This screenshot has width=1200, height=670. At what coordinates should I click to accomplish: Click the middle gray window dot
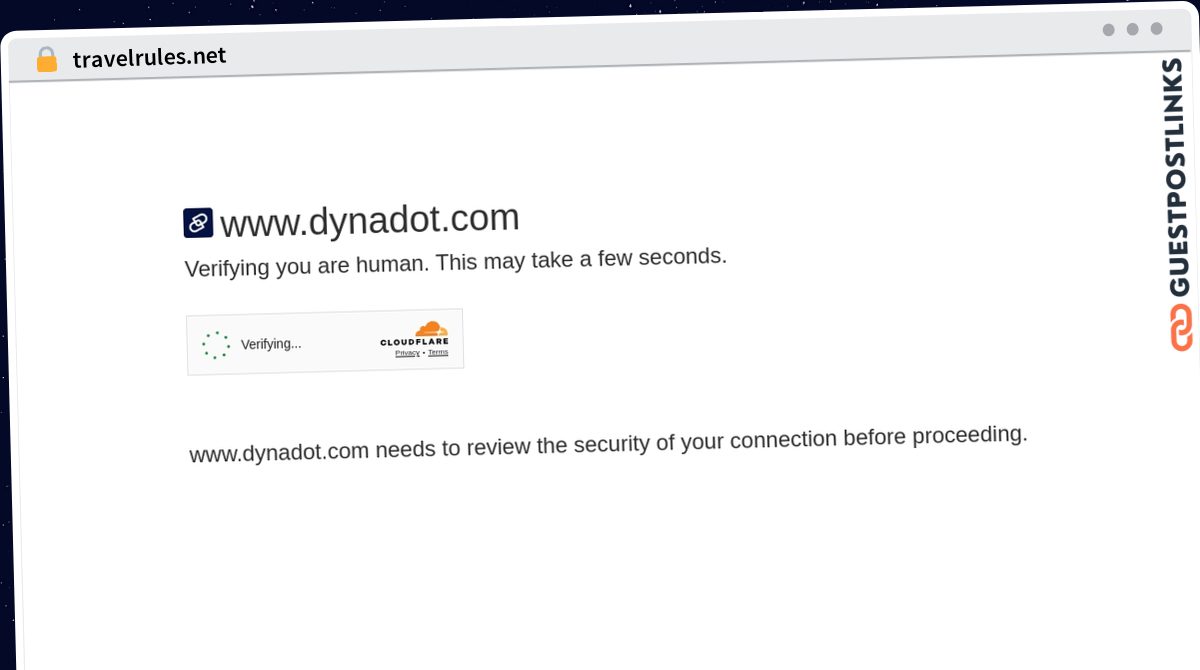click(x=1132, y=29)
